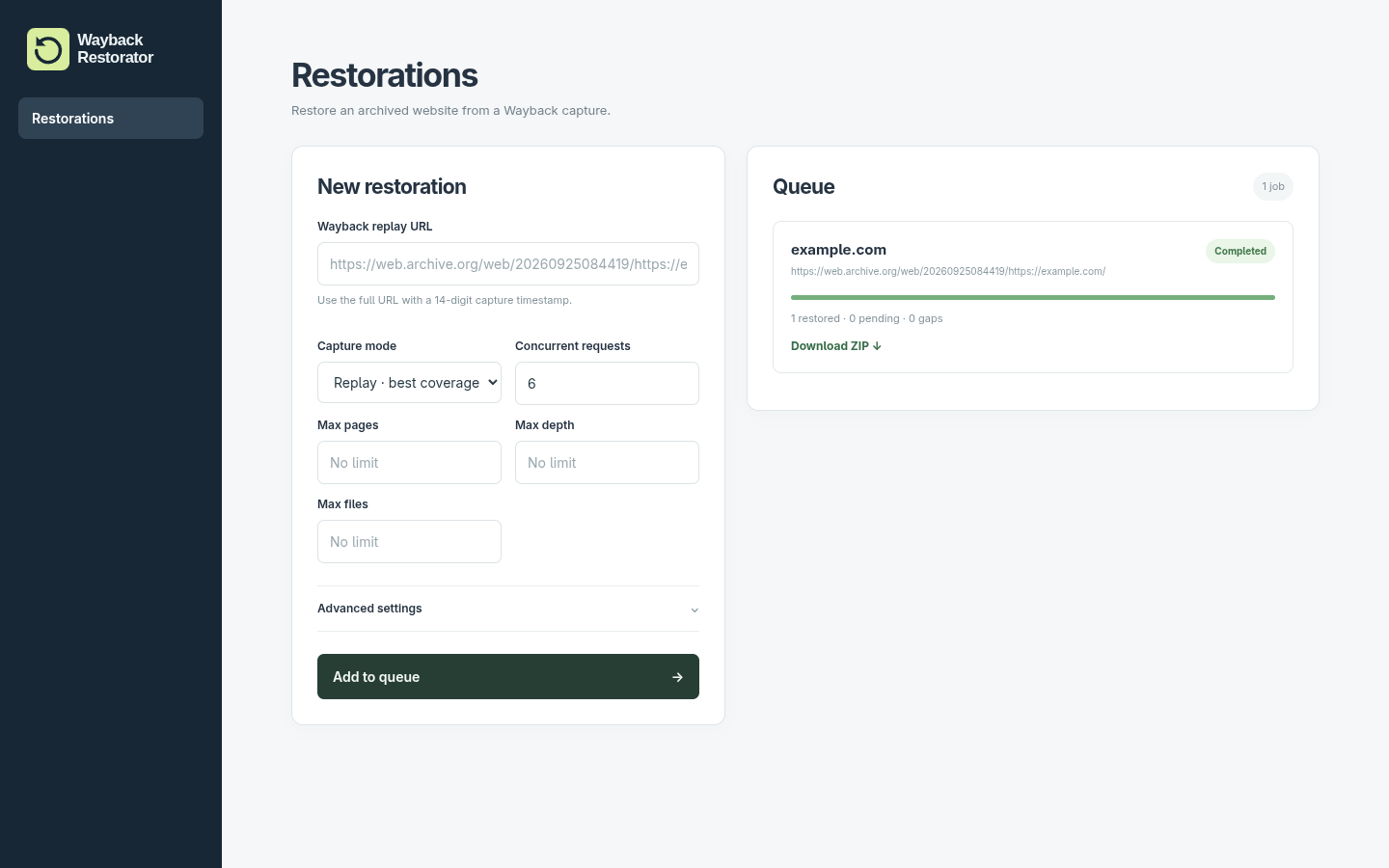Edit the Concurrent requests field

pyautogui.click(x=607, y=383)
